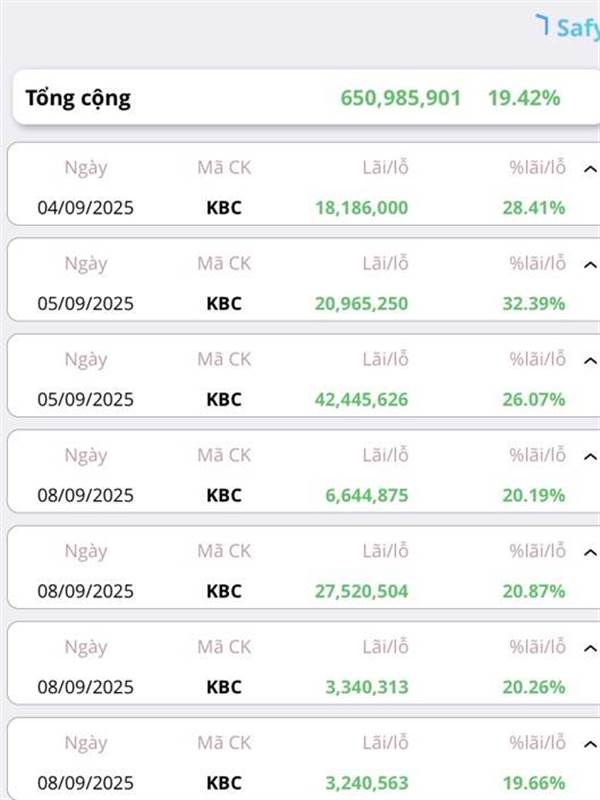600x800 pixels.
Task: Select KBC ticker with 20,965,250 profit
Action: (224, 303)
